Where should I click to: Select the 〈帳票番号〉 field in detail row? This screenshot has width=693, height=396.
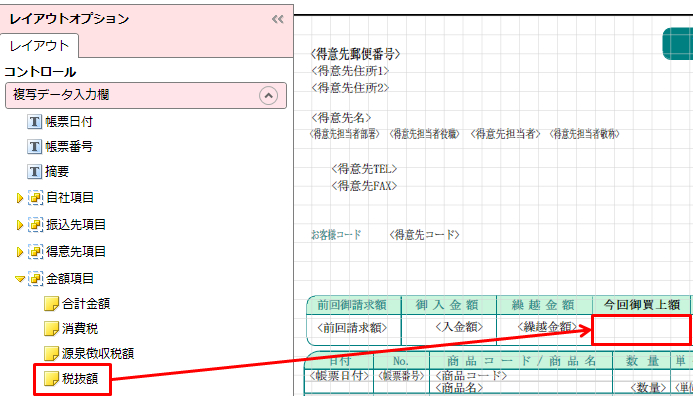tap(401, 376)
